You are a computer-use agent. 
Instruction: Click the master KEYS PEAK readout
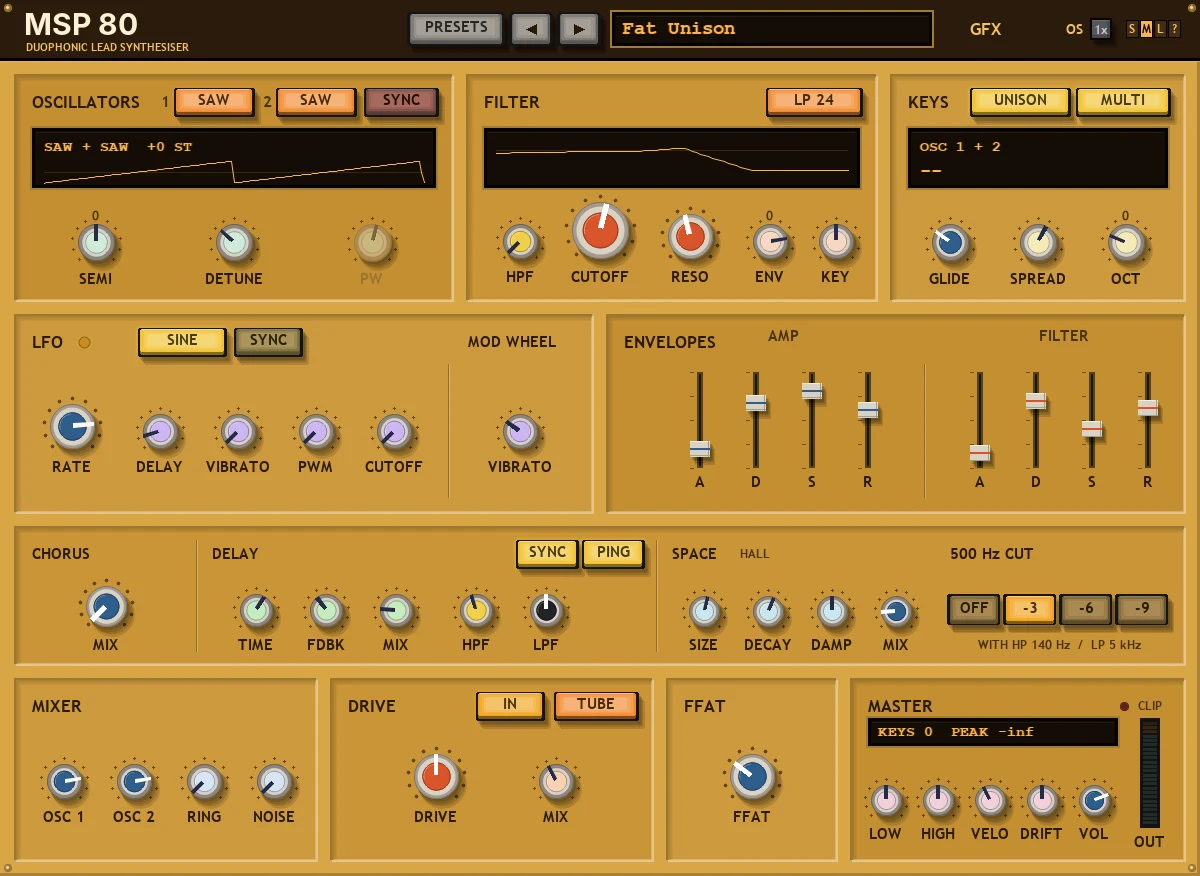click(x=992, y=732)
